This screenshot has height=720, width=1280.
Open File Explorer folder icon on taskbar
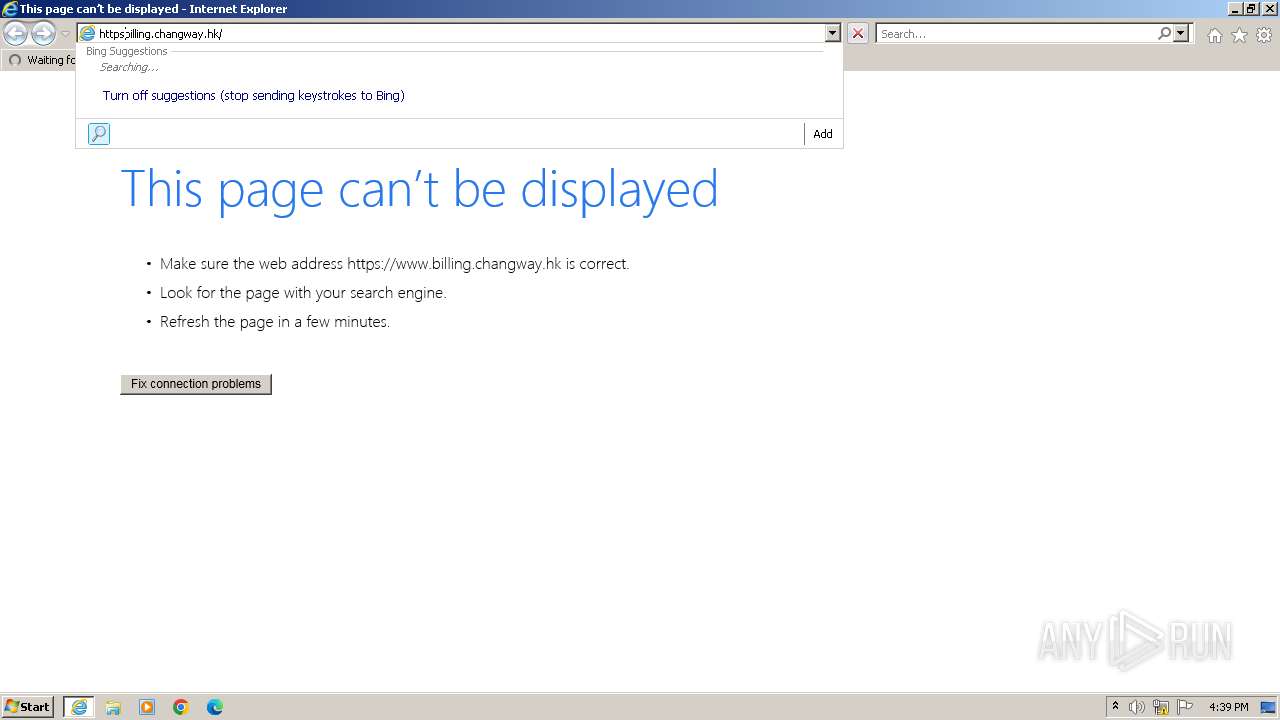113,707
